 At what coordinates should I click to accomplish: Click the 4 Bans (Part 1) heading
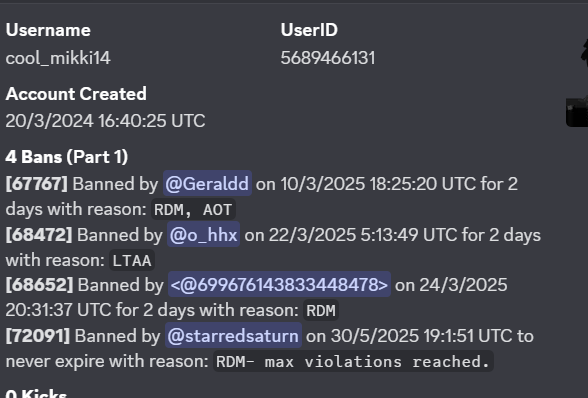point(67,157)
